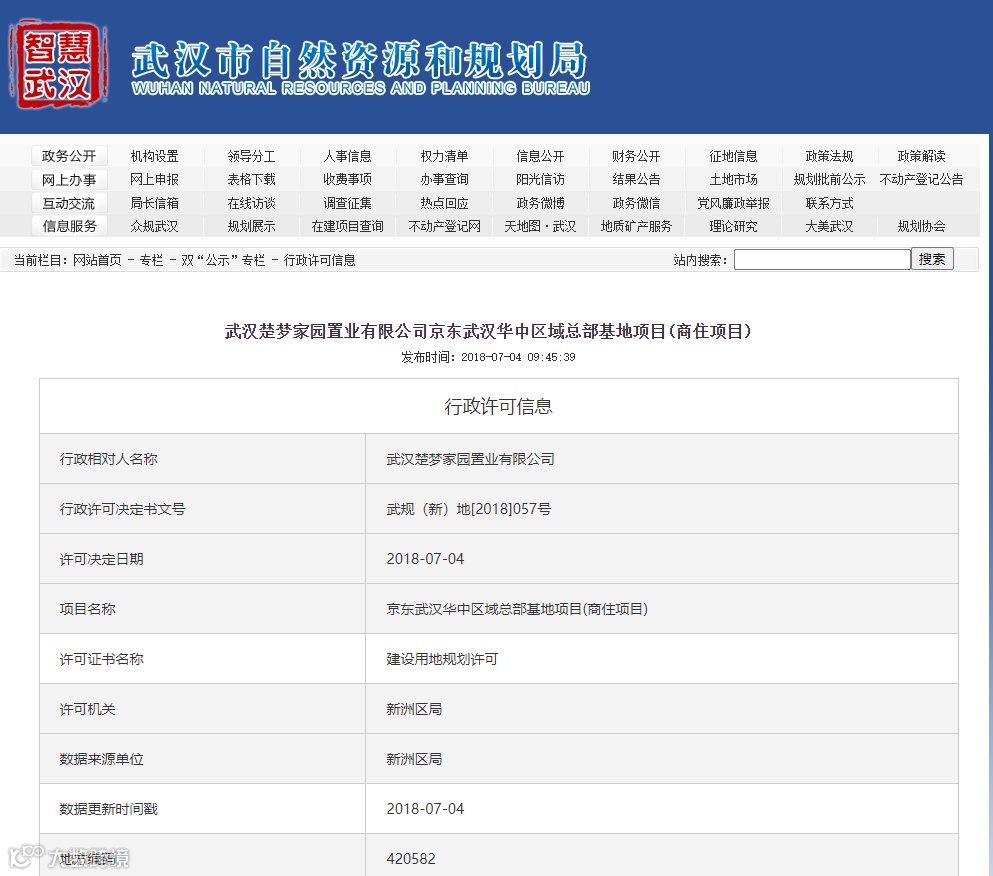Open 局长信箱 link

point(155,203)
